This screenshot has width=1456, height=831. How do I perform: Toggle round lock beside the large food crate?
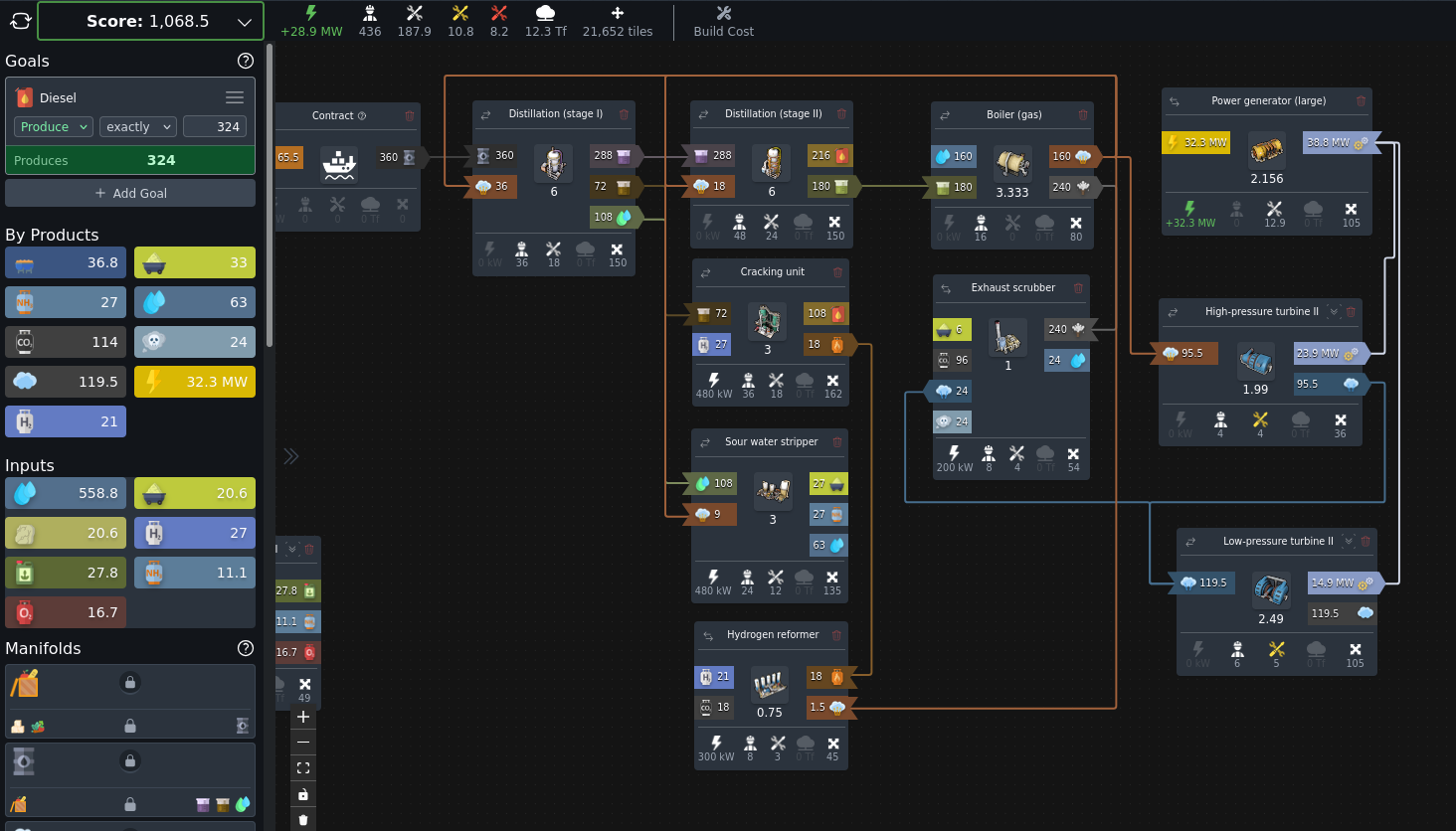pos(129,682)
